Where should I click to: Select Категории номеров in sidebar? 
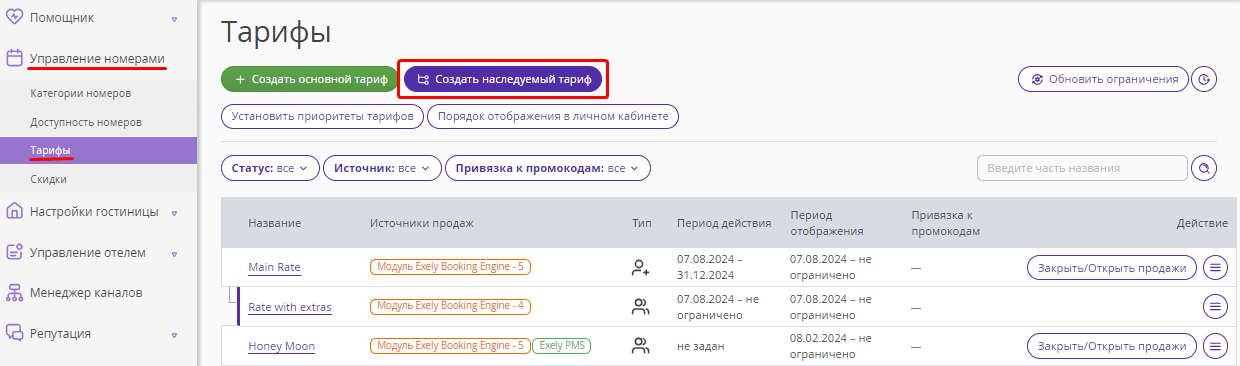point(81,93)
